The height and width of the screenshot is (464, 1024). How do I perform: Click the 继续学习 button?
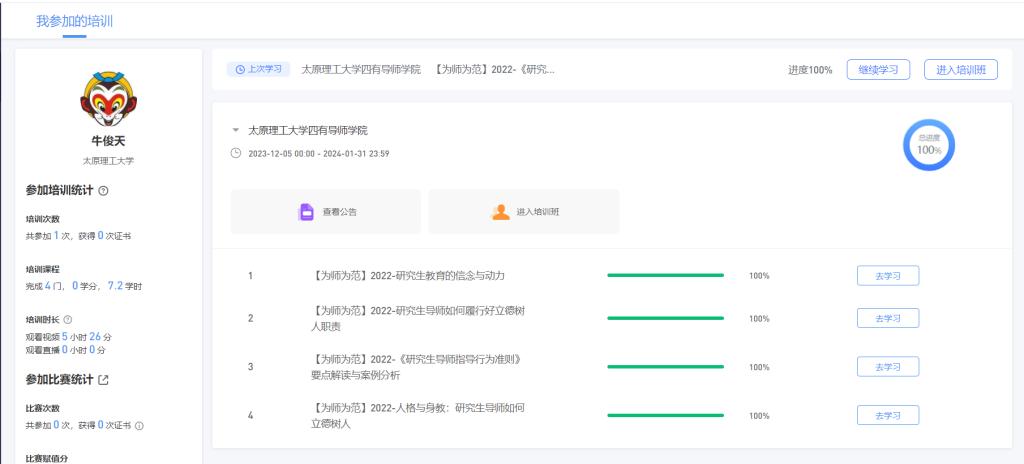878,69
